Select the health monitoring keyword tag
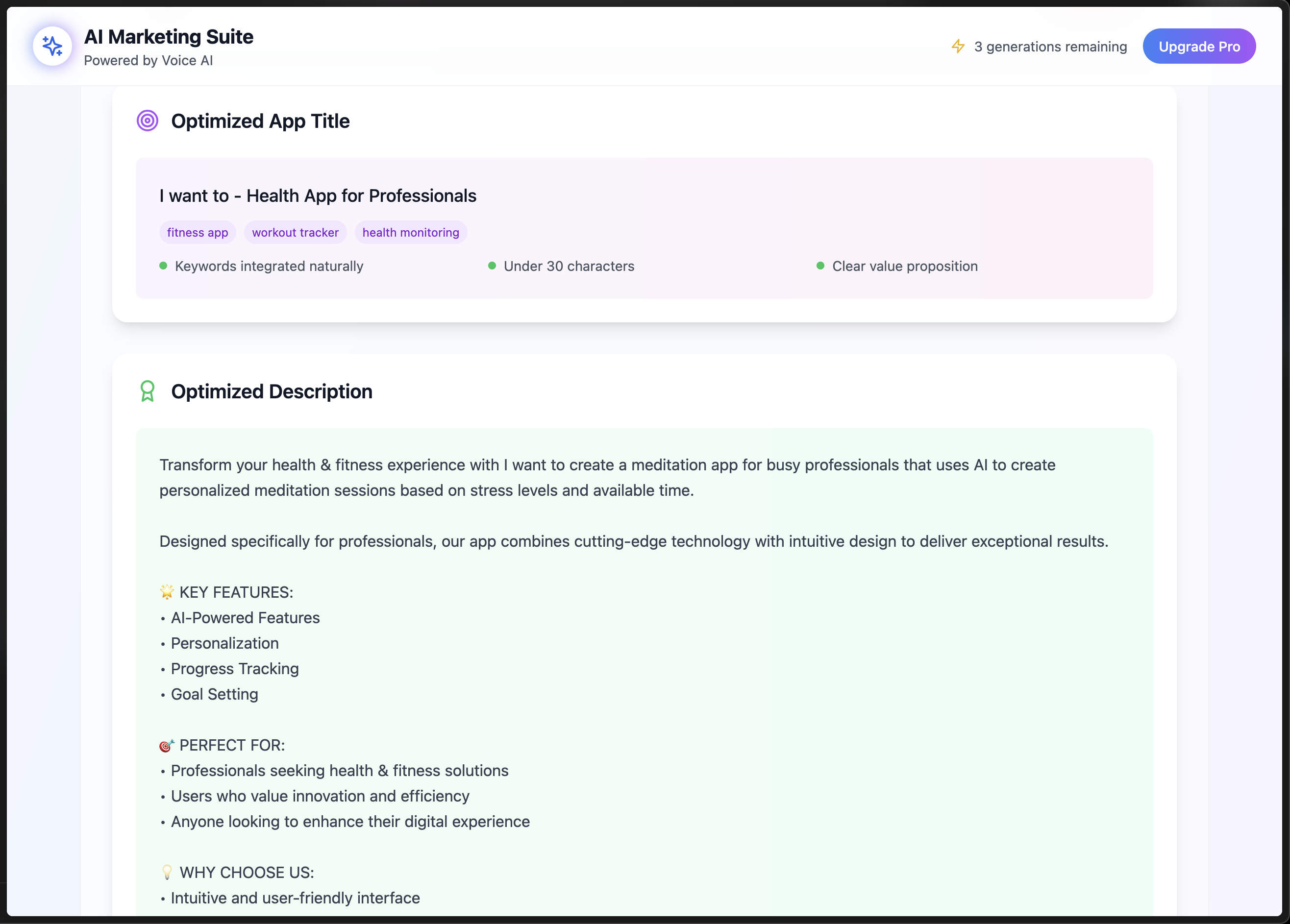The height and width of the screenshot is (924, 1290). [411, 232]
